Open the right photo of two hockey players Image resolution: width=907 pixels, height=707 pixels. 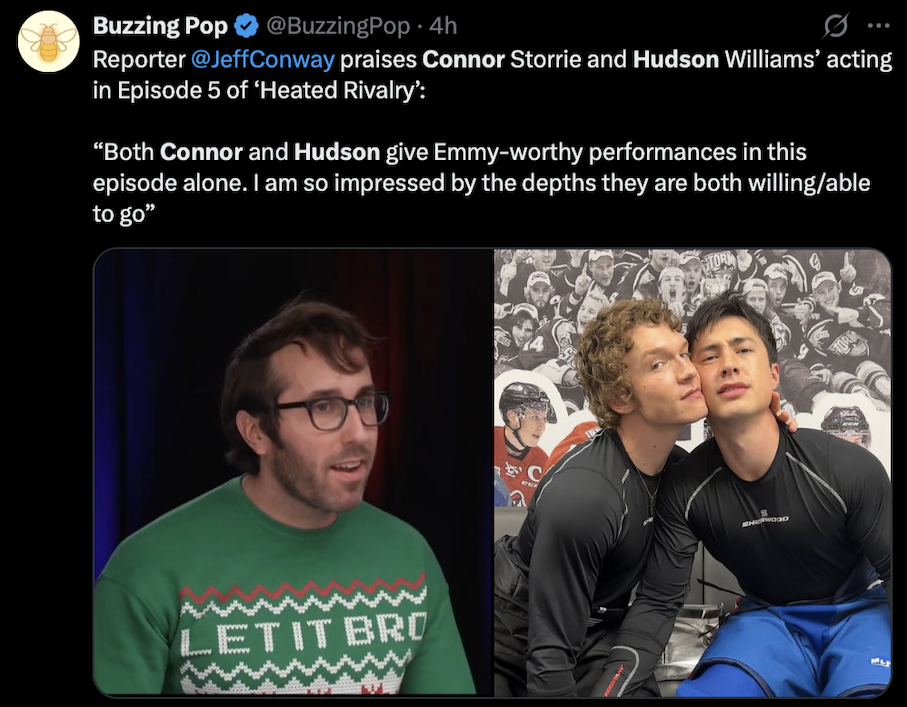pyautogui.click(x=693, y=472)
